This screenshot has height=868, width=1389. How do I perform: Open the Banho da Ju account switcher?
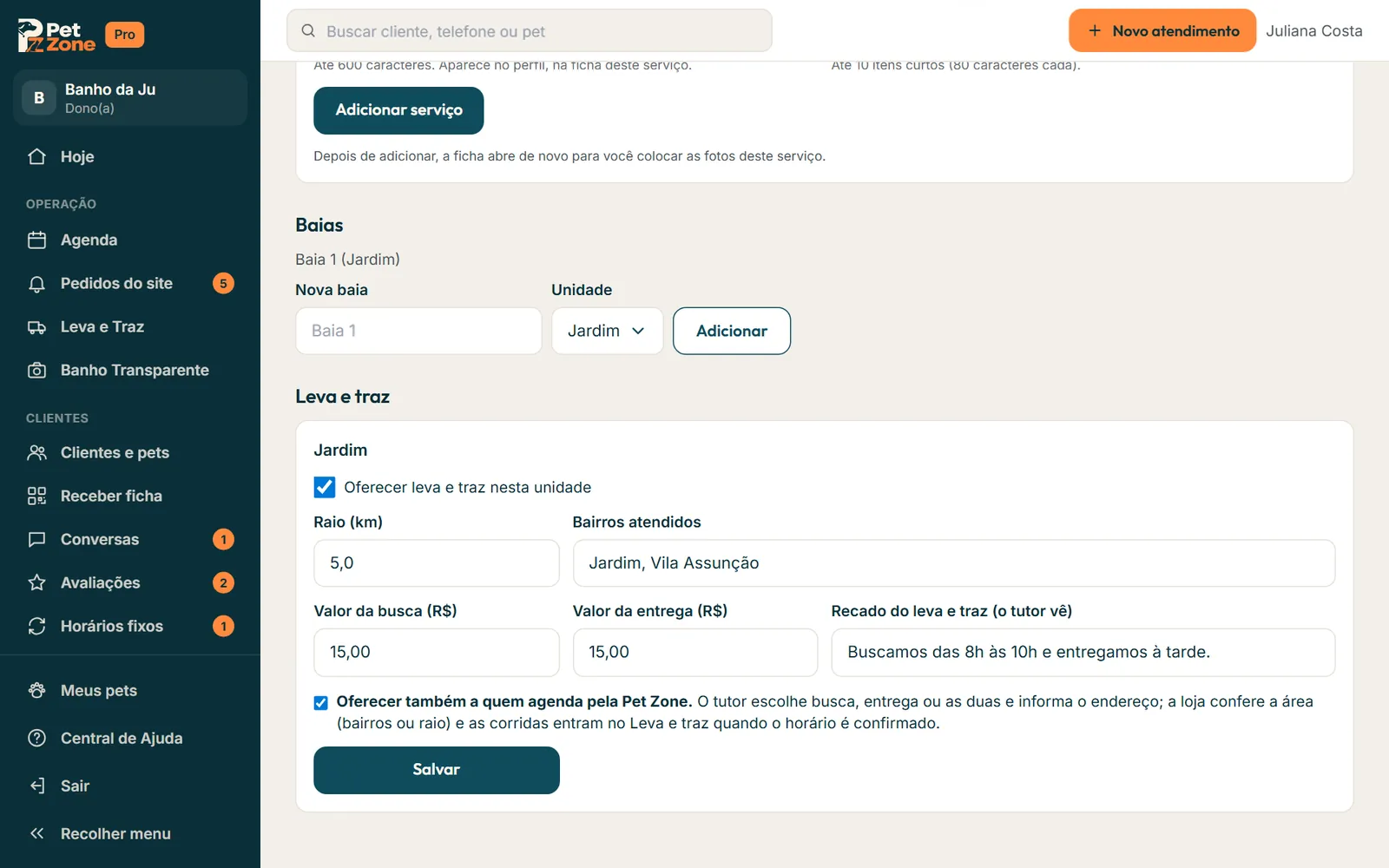(130, 98)
